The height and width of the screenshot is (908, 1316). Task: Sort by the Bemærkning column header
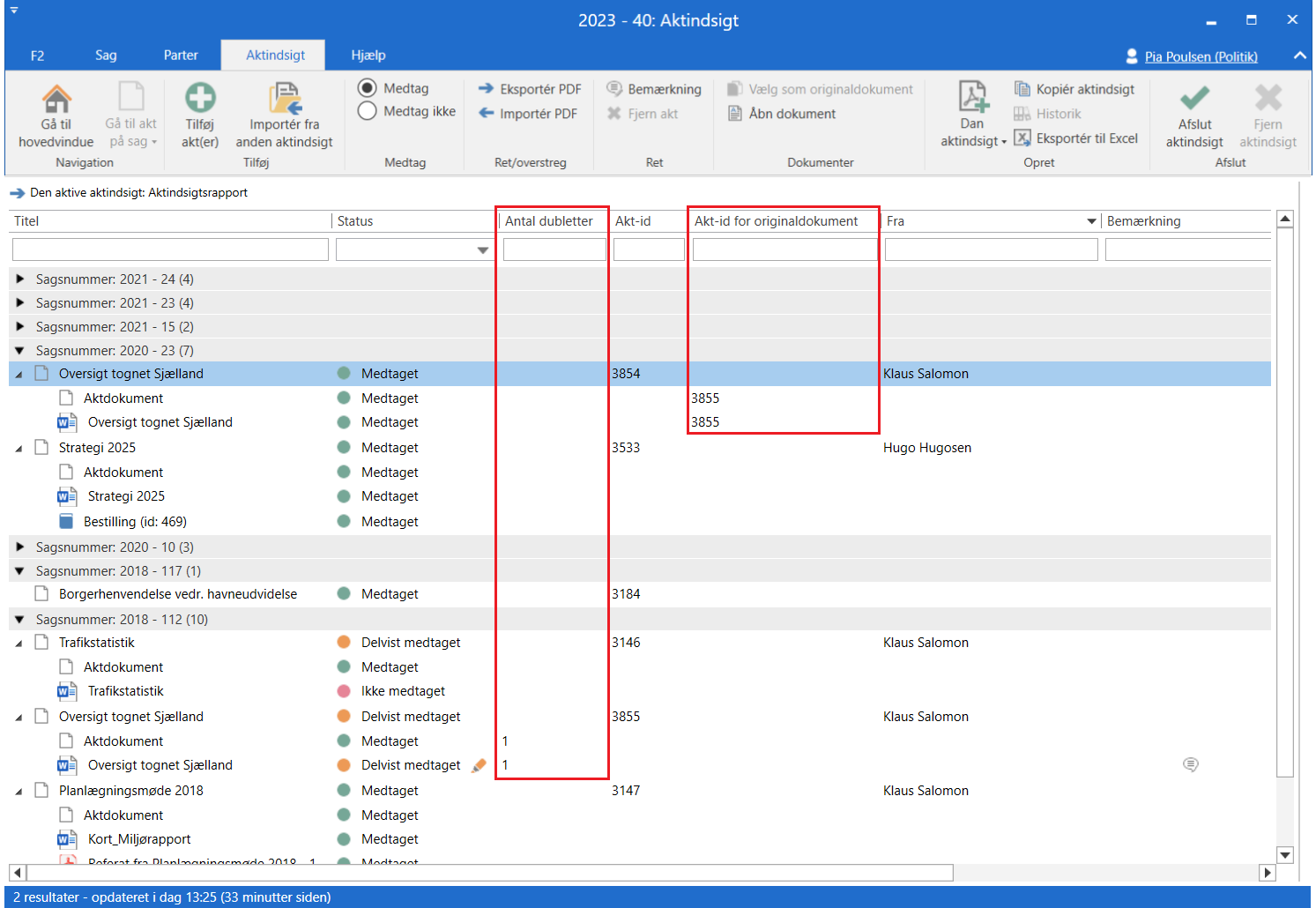[x=1186, y=221]
